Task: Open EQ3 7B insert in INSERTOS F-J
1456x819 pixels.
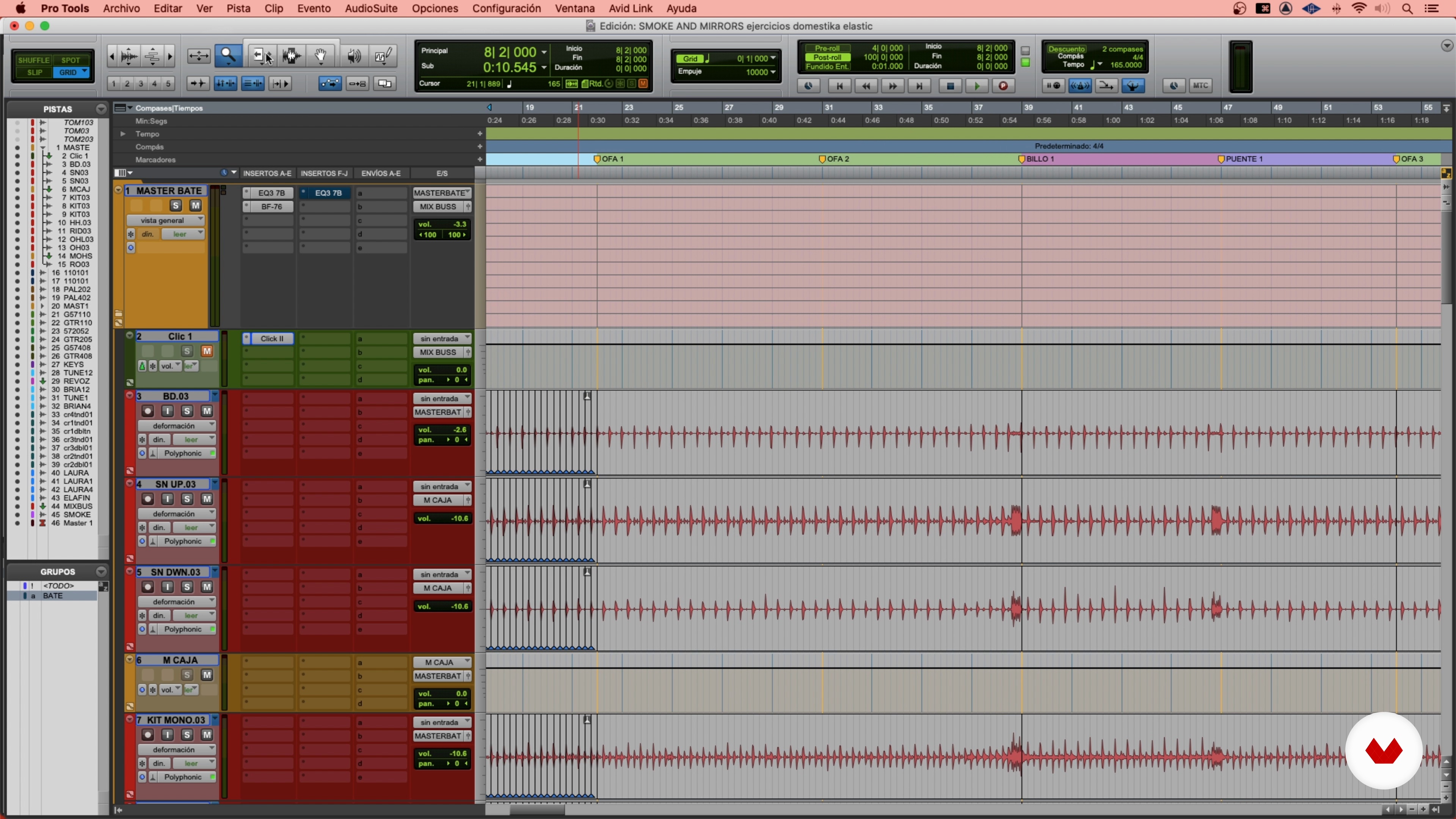Action: click(328, 193)
